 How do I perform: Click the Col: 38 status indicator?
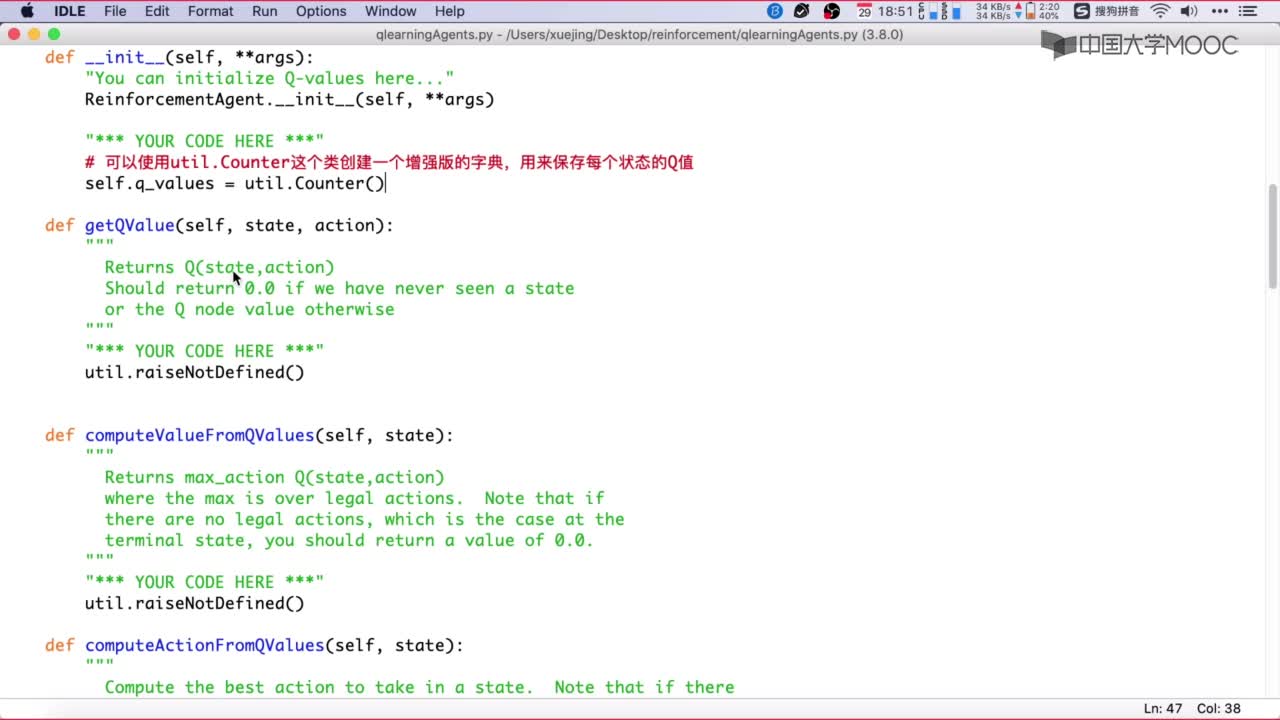coord(1219,708)
